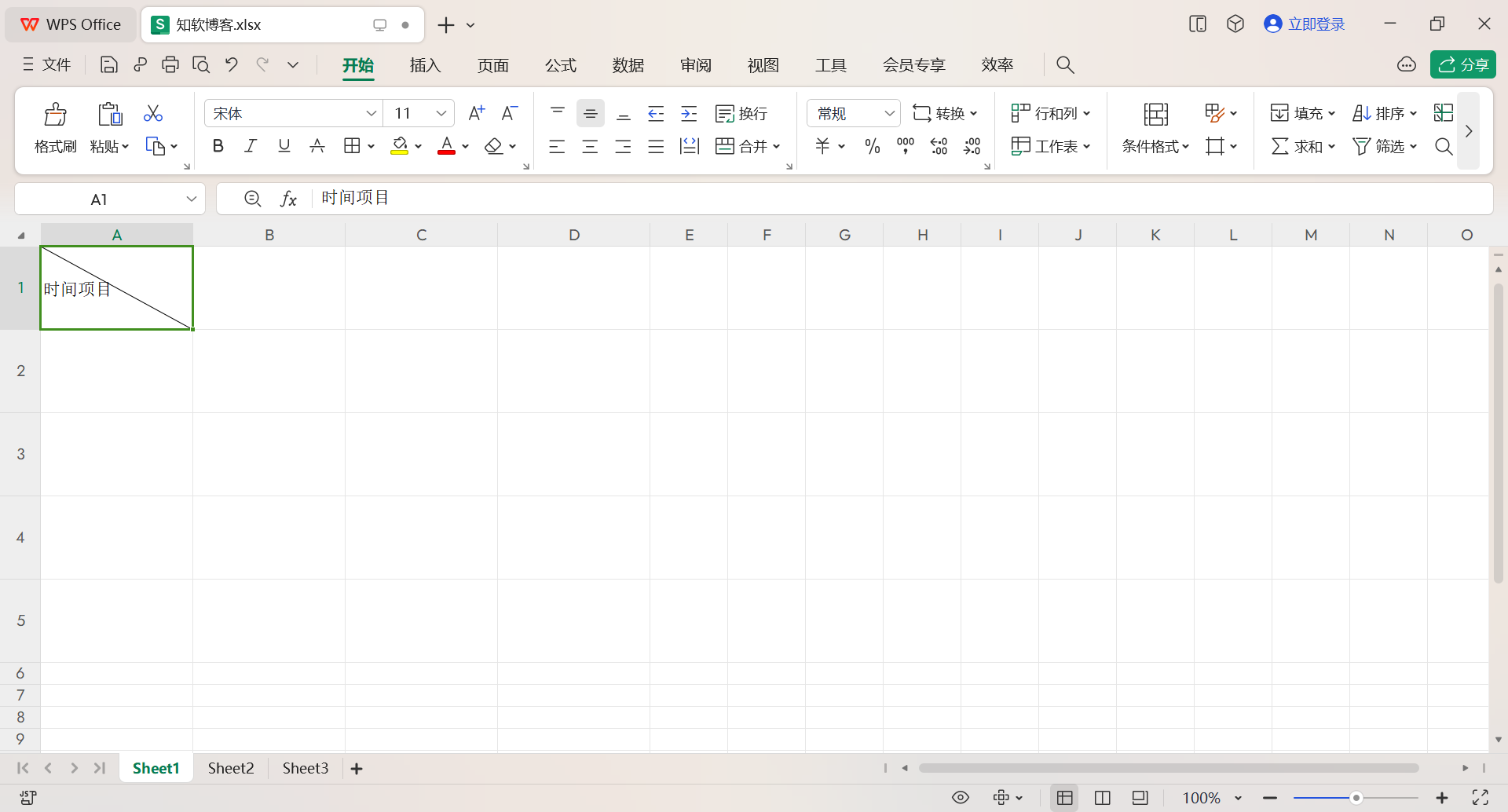Click the 行和列 rows and columns button

1051,114
